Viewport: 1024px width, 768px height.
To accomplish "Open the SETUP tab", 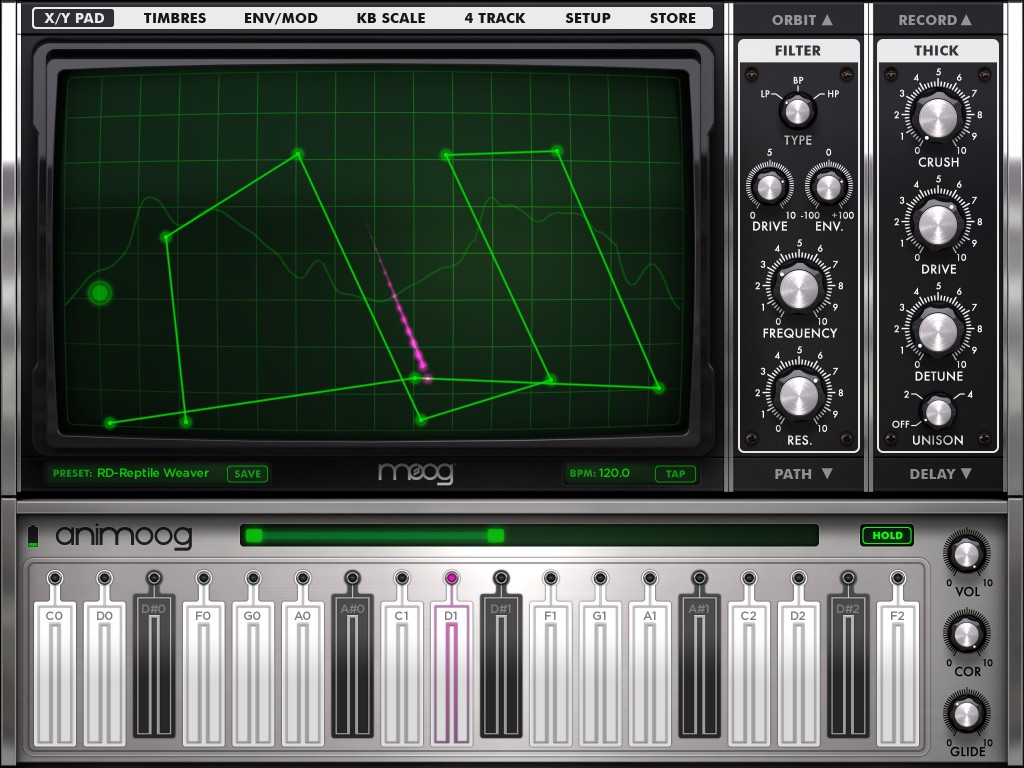I will pos(588,18).
